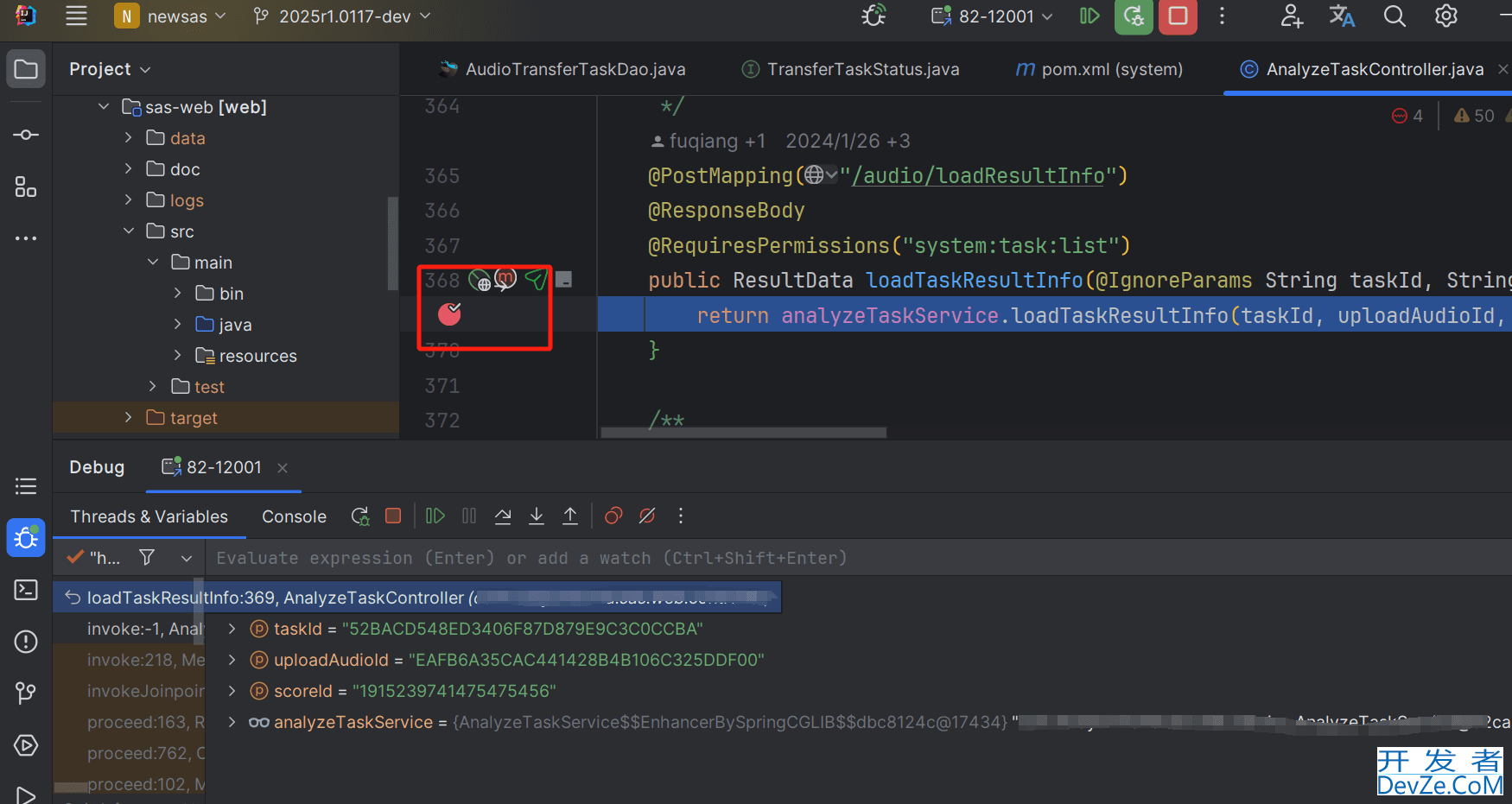The width and height of the screenshot is (1512, 804).
Task: Click the send-request gutter icon on line 368
Action: click(537, 280)
